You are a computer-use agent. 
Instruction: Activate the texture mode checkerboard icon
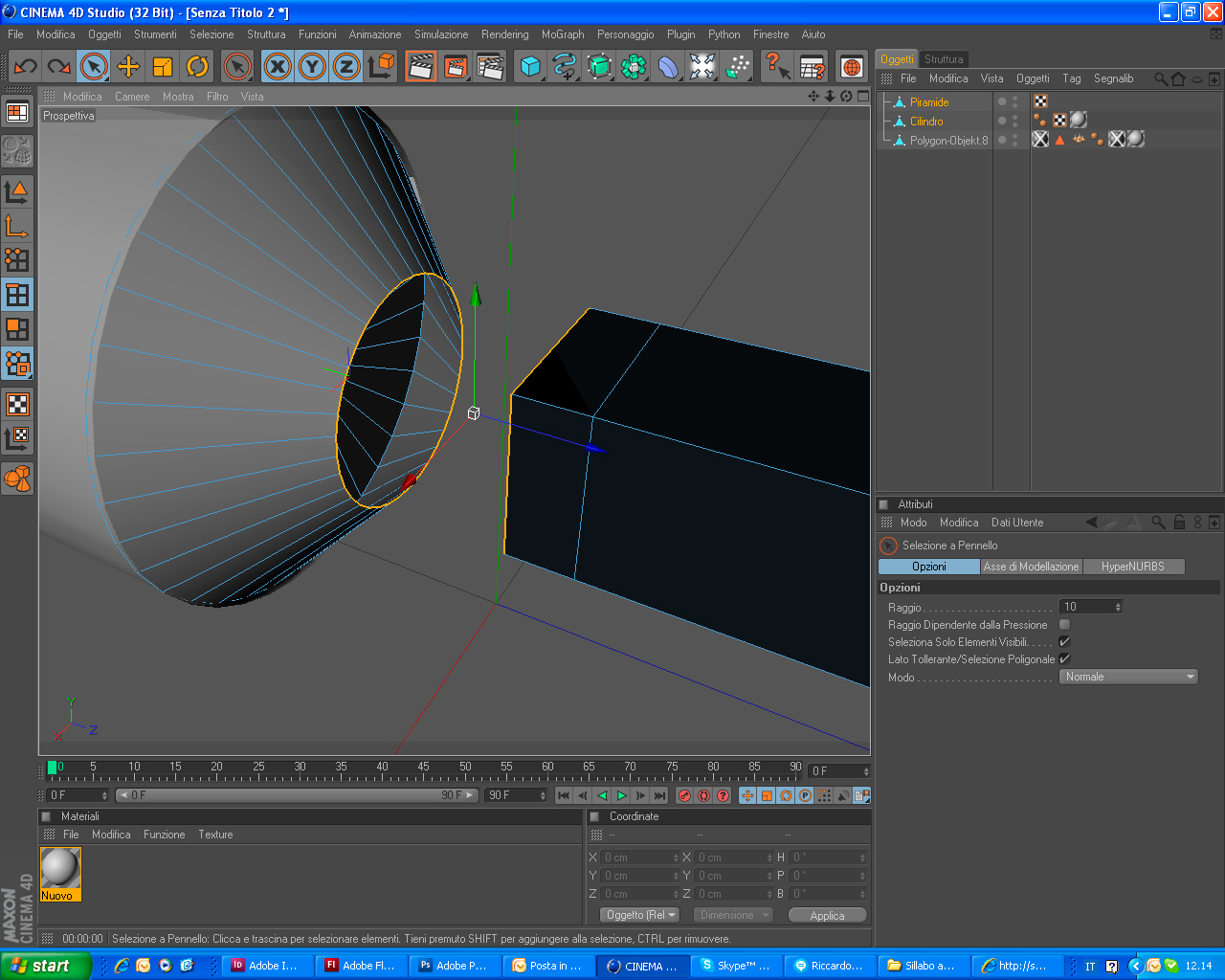click(x=17, y=404)
